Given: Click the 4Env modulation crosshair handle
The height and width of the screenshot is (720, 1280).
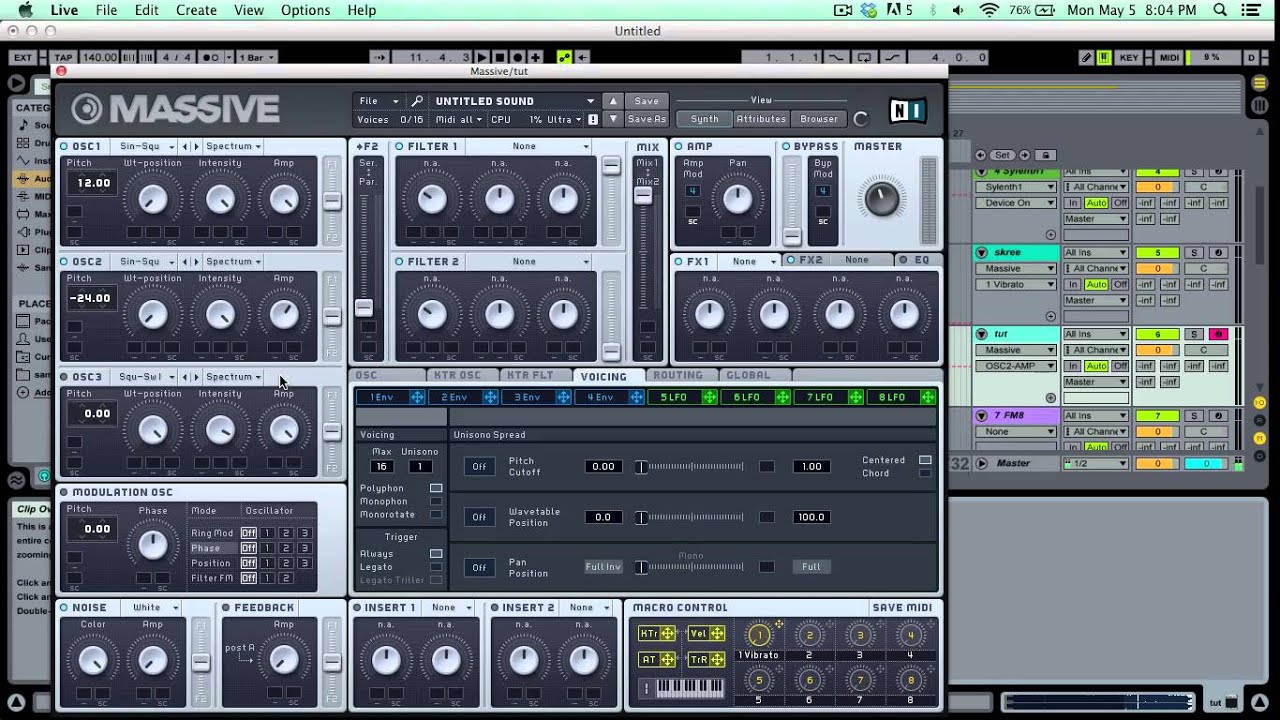Looking at the screenshot, I should 636,397.
